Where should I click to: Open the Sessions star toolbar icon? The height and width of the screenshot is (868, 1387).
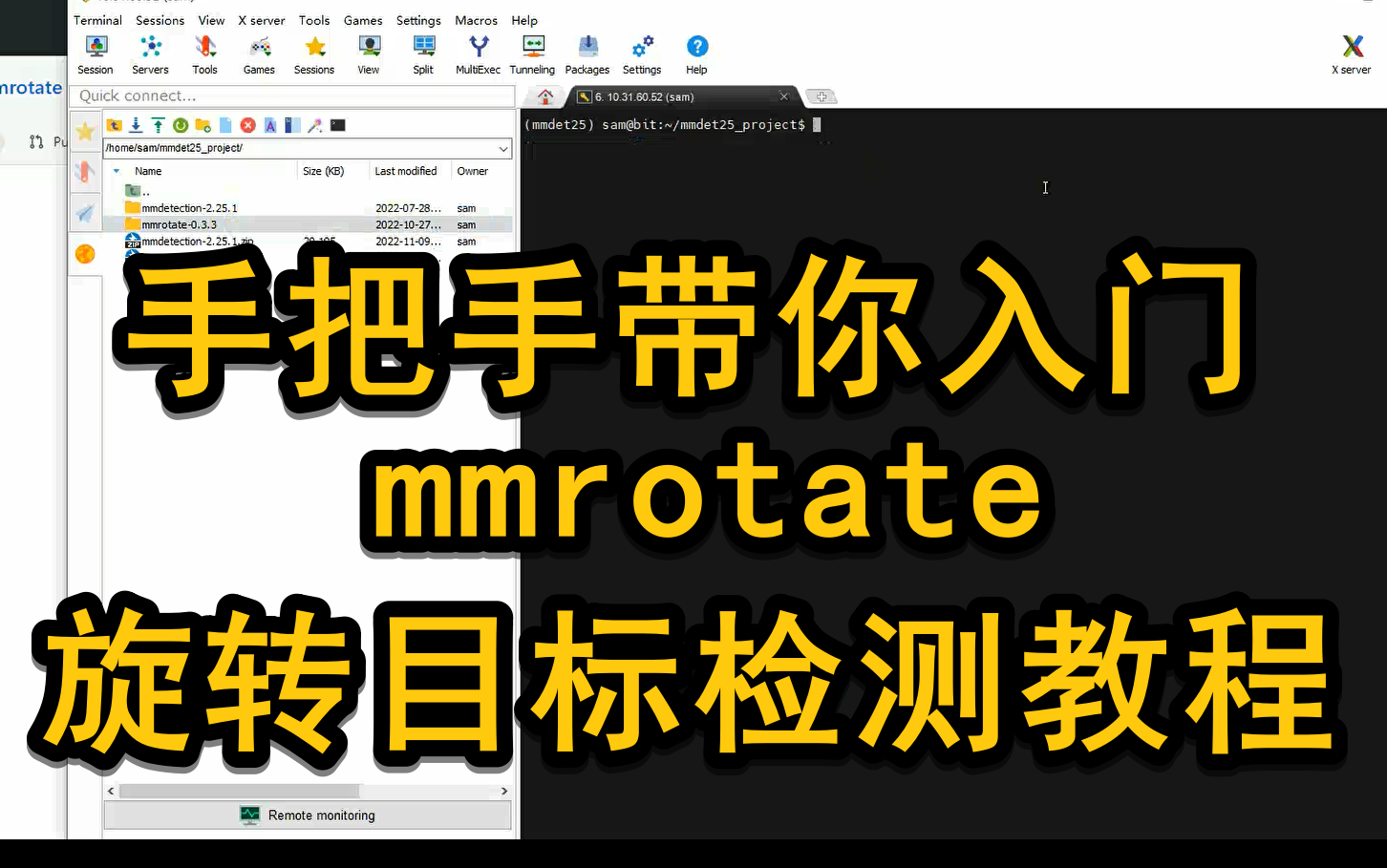[x=314, y=54]
